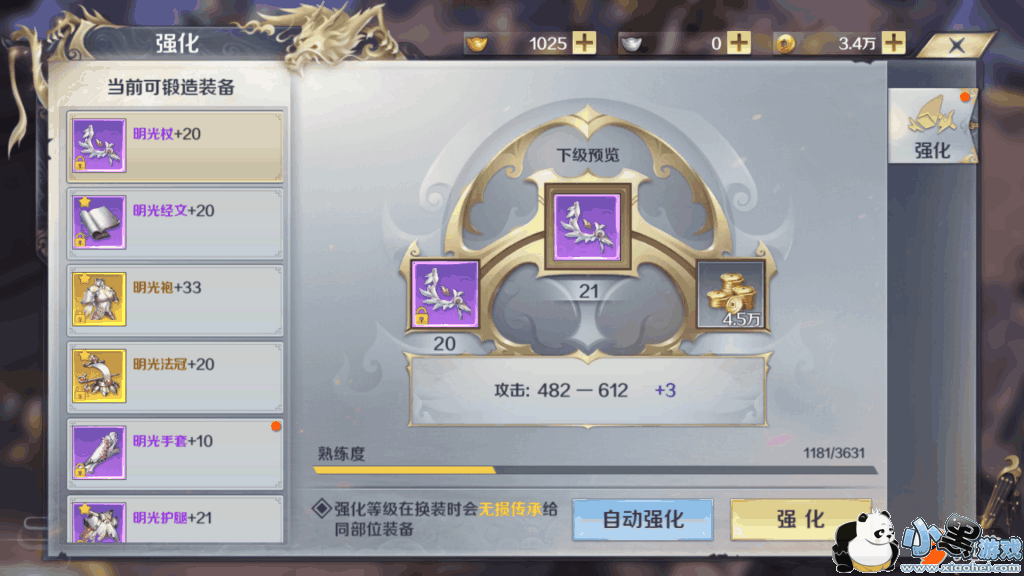The width and height of the screenshot is (1024, 576).
Task: Select 明光袍+33 robe entry
Action: point(175,300)
